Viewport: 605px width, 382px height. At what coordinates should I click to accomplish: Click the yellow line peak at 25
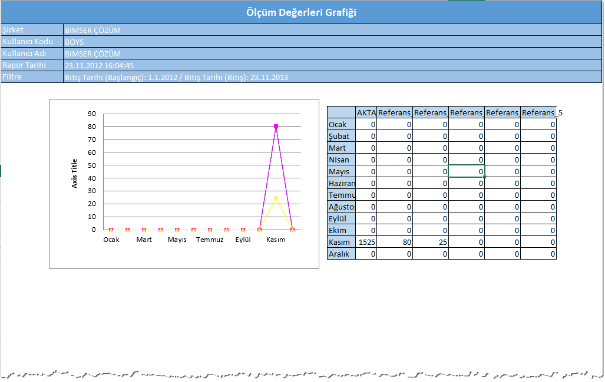tap(276, 197)
